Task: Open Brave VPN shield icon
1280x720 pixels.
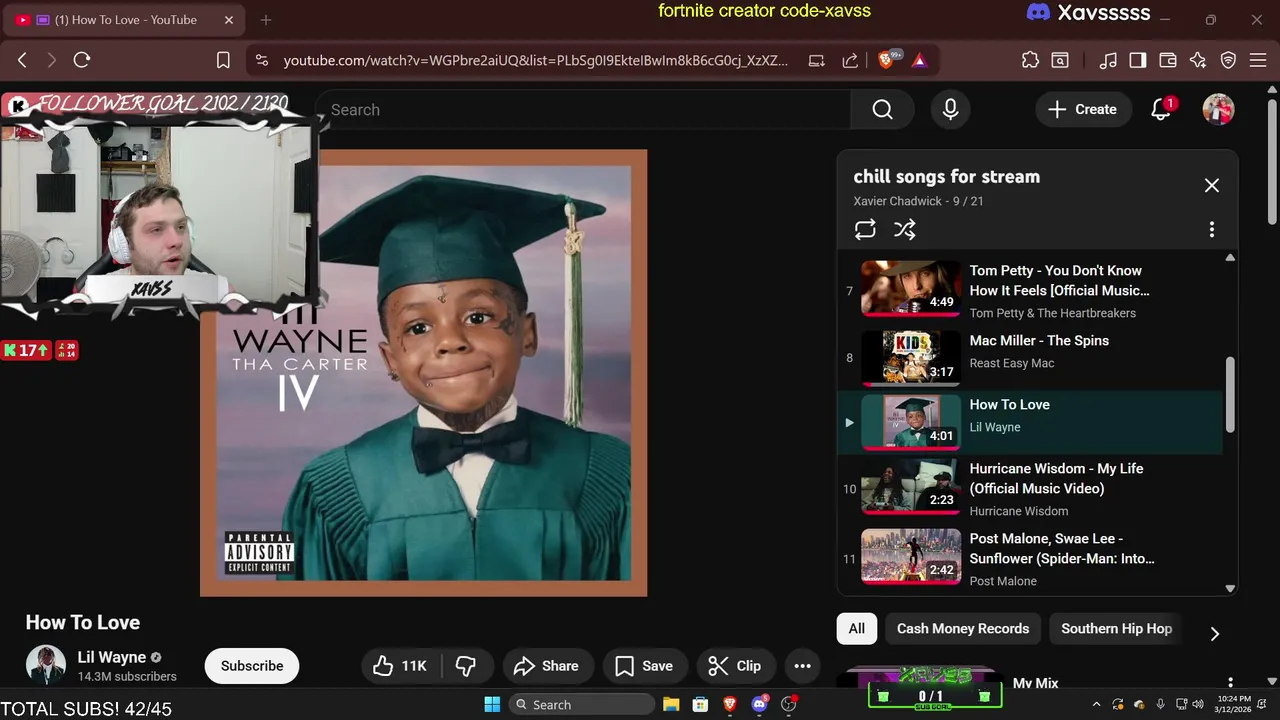Action: pyautogui.click(x=1228, y=60)
